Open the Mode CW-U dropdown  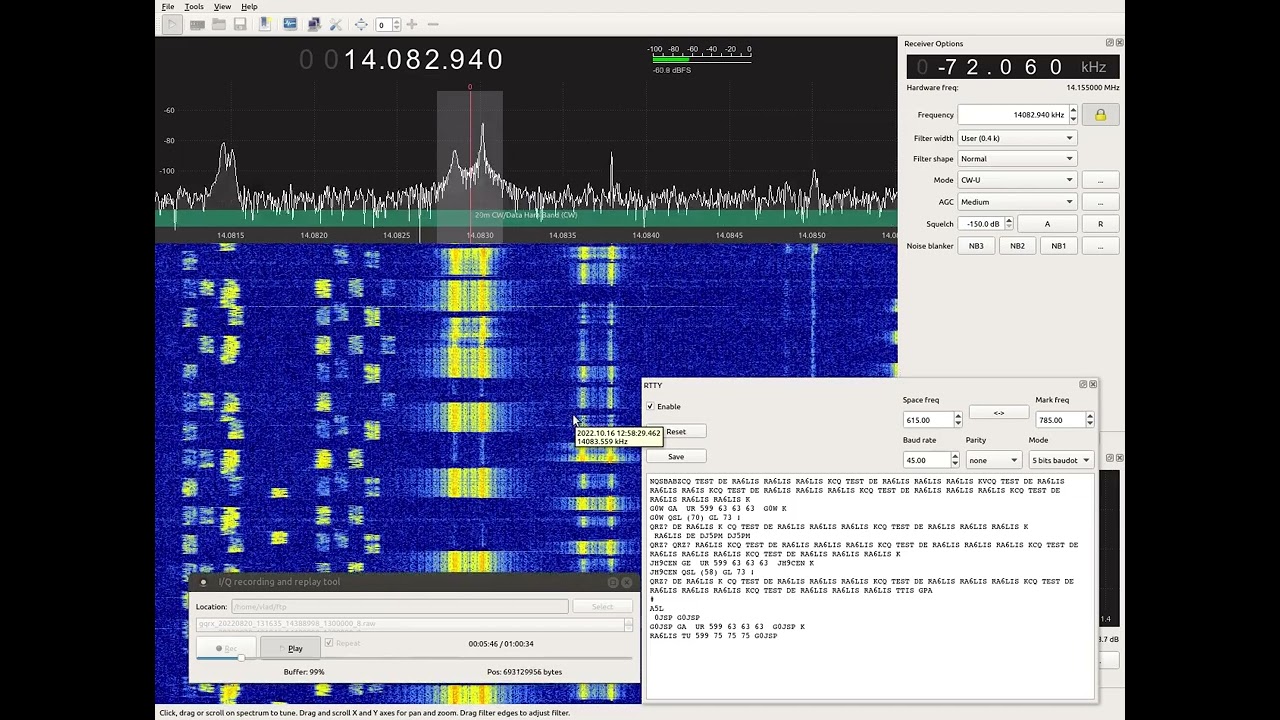1016,180
